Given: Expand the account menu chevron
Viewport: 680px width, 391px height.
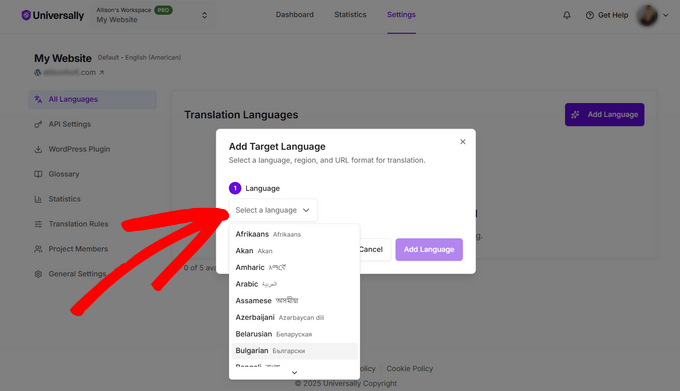Looking at the screenshot, I should (666, 15).
